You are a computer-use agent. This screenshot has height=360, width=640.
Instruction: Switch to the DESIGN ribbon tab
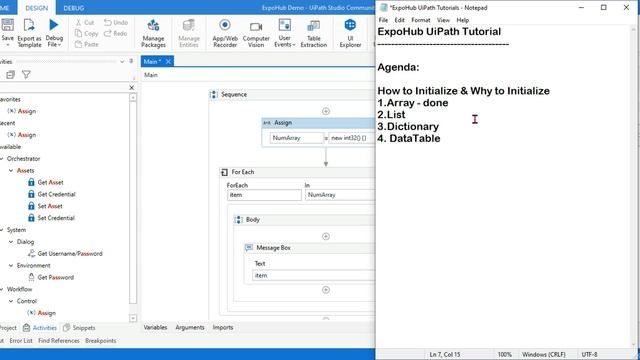[x=37, y=8]
